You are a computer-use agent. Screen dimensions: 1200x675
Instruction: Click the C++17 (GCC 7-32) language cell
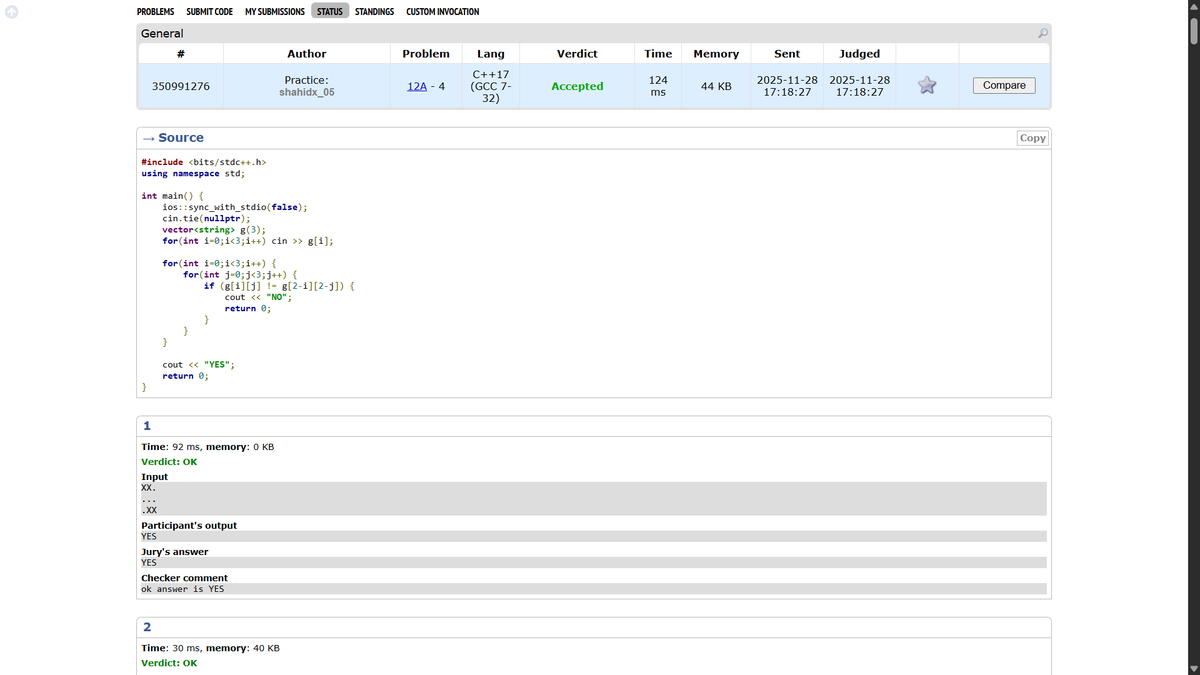point(491,86)
